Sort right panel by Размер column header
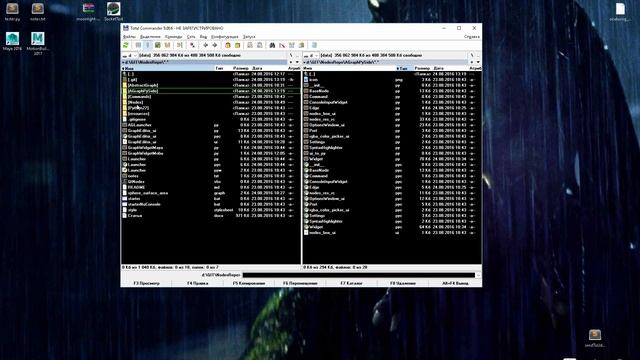The width and height of the screenshot is (640, 360). [422, 68]
